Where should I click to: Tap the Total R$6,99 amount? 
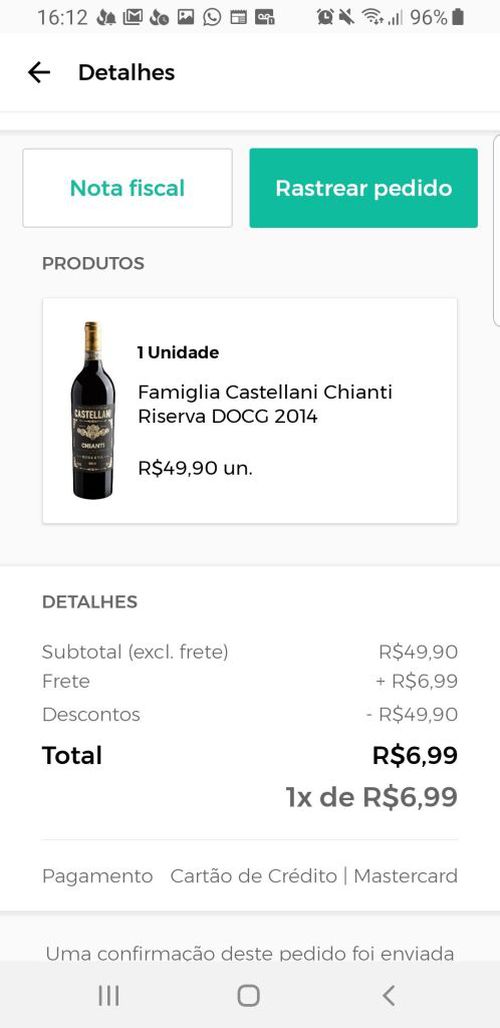click(x=415, y=755)
